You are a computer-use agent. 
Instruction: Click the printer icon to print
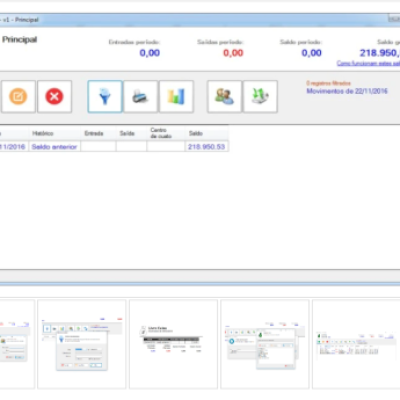click(140, 97)
